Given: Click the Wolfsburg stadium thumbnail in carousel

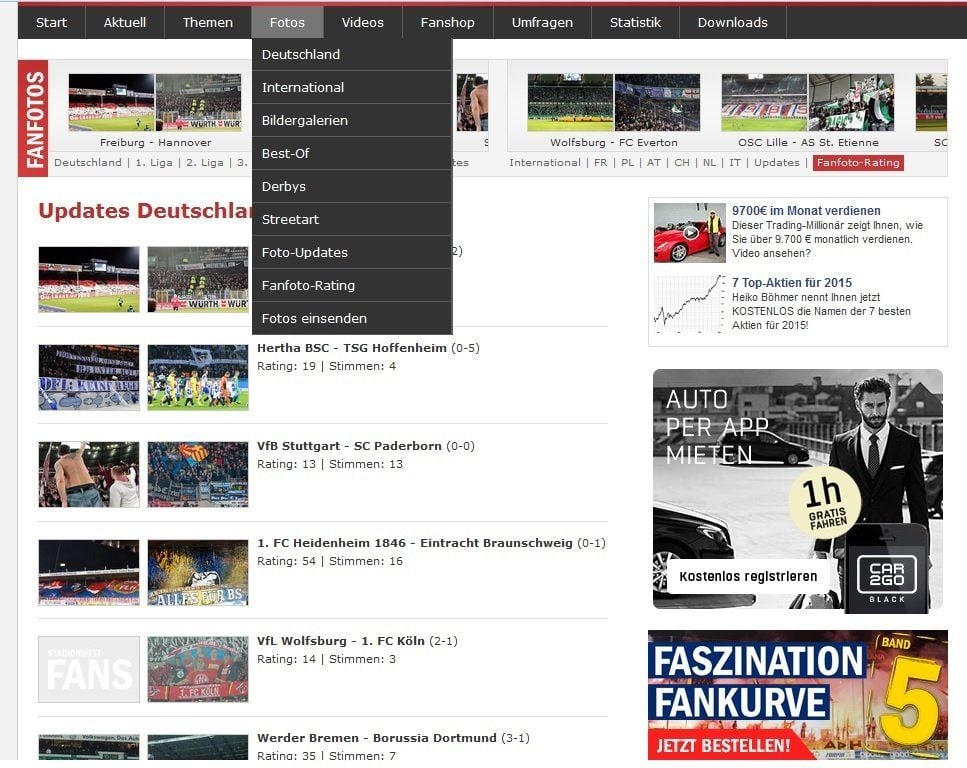Looking at the screenshot, I should [570, 102].
